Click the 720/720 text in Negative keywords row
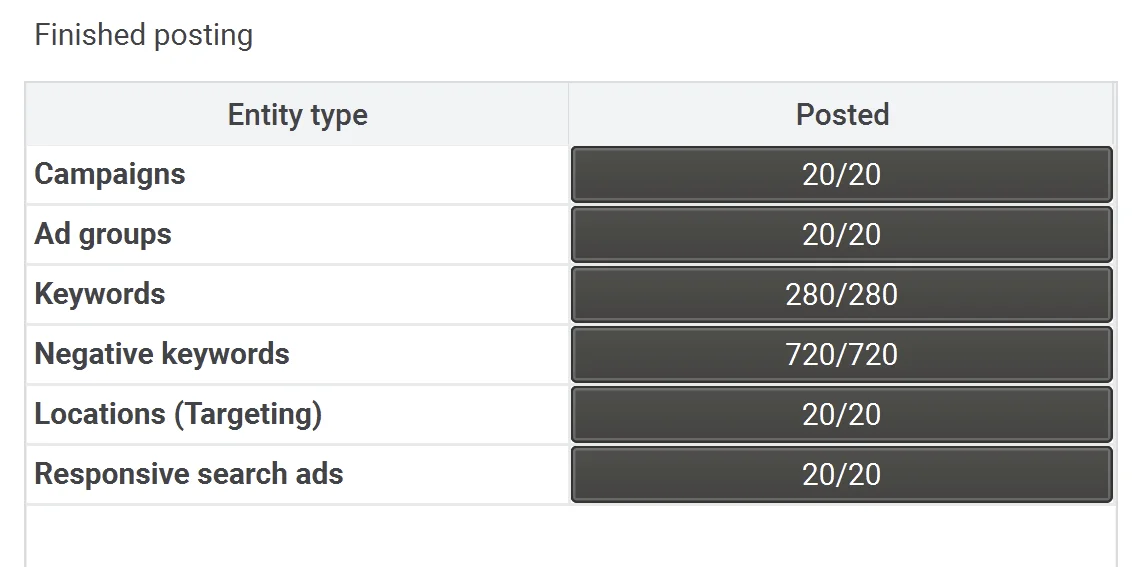The image size is (1140, 567). pos(841,354)
